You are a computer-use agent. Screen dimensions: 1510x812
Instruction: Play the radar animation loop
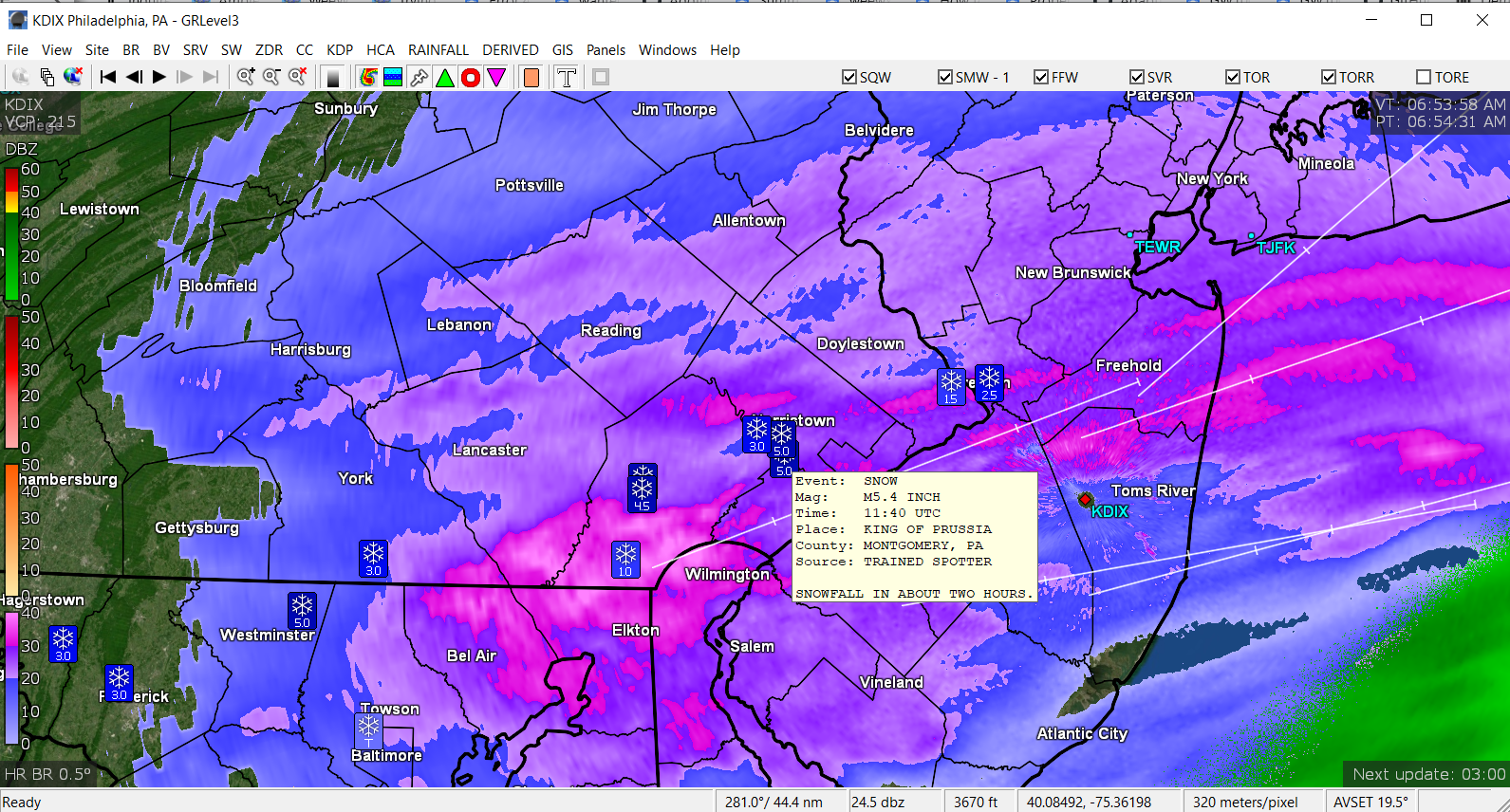159,77
